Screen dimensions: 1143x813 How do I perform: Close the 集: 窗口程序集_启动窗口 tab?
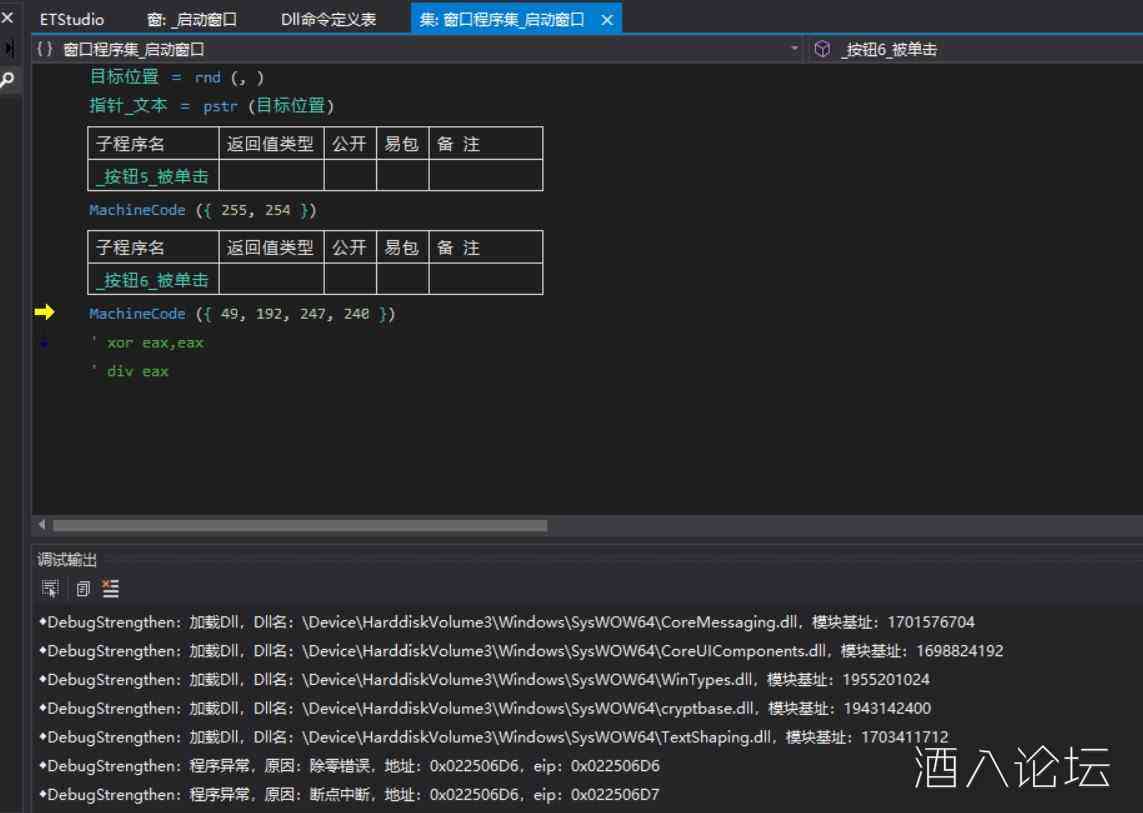pos(605,19)
